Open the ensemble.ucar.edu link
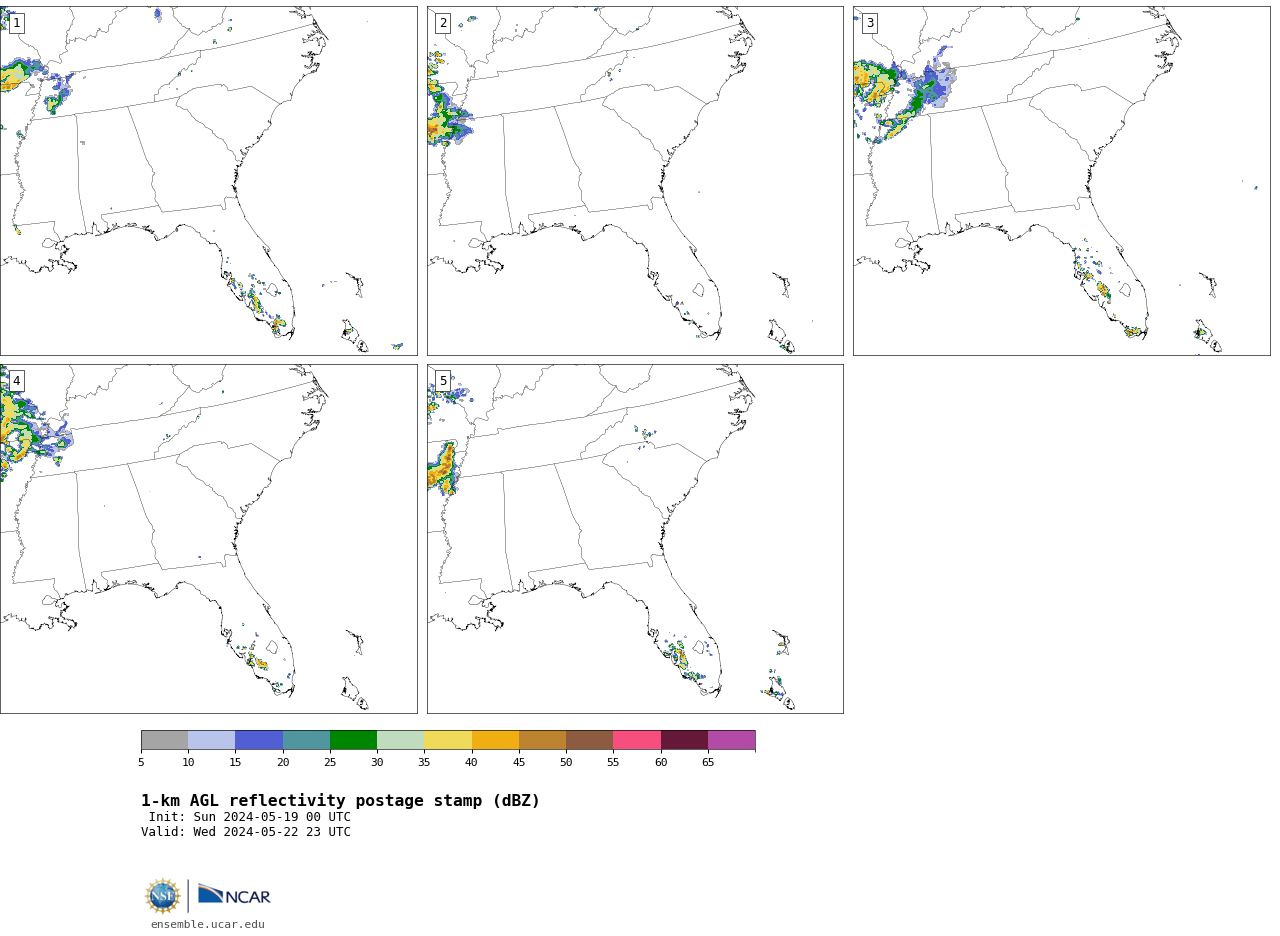Image resolution: width=1280 pixels, height=936 pixels. click(x=208, y=925)
